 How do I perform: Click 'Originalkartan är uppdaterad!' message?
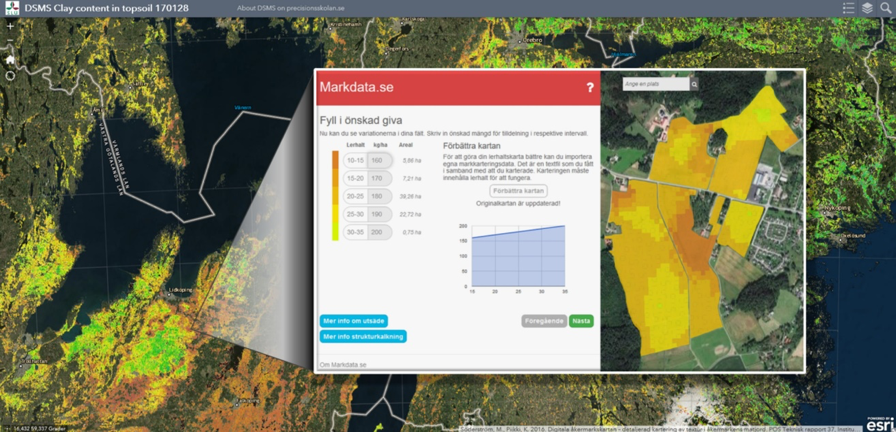(x=518, y=203)
